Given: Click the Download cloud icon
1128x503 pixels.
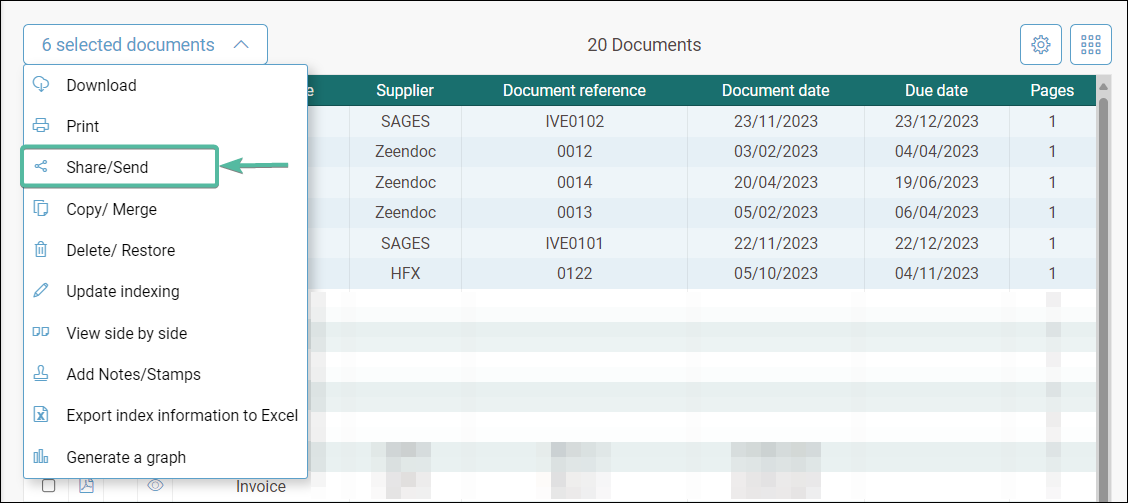Looking at the screenshot, I should click(x=41, y=85).
